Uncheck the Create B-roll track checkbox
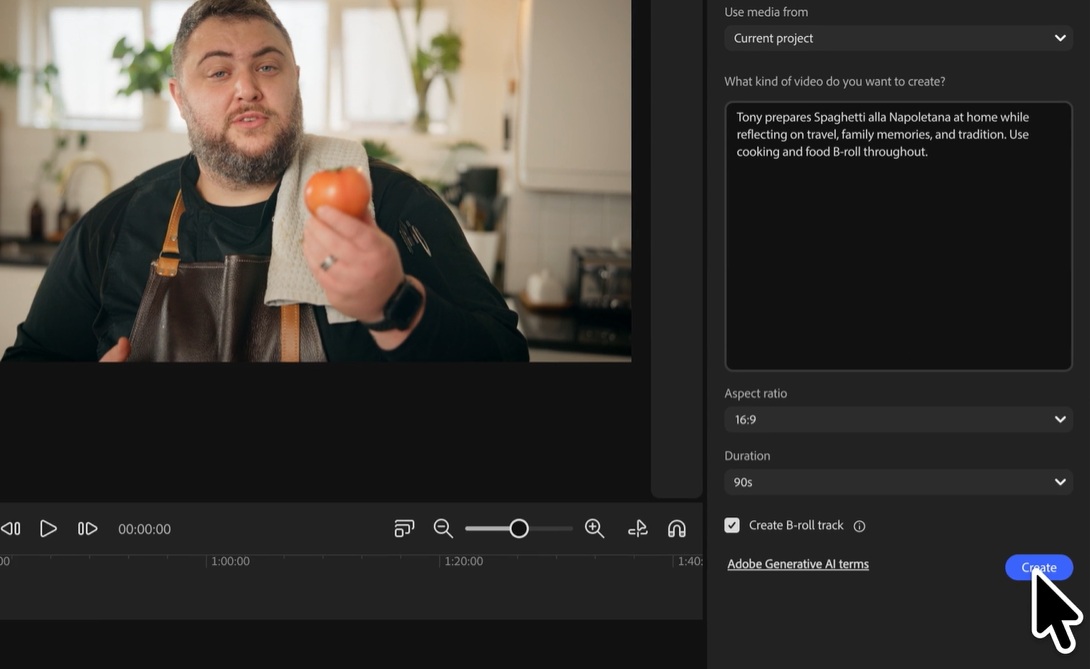The width and height of the screenshot is (1090, 669). [x=732, y=525]
